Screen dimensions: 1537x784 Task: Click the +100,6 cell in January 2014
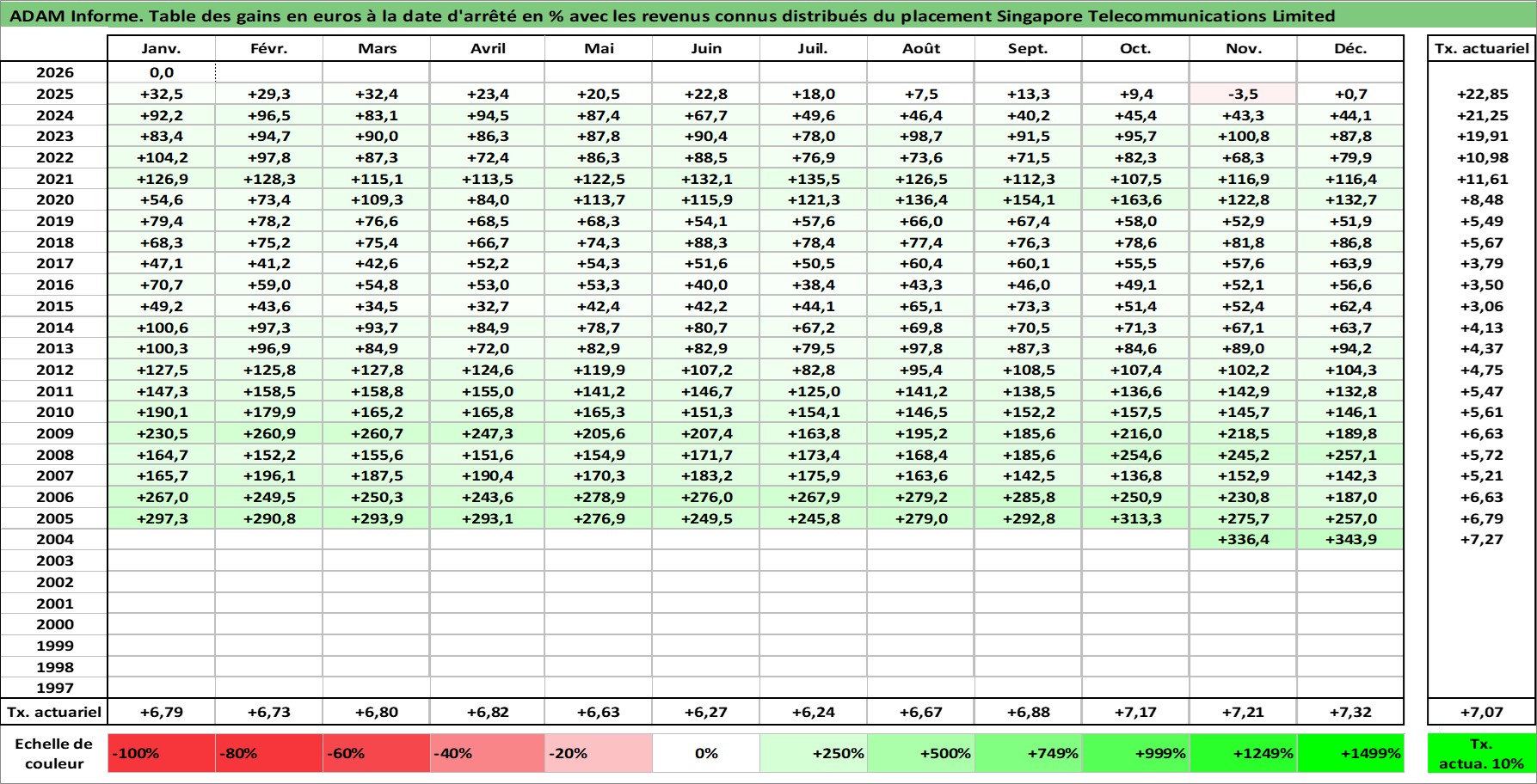tap(162, 328)
